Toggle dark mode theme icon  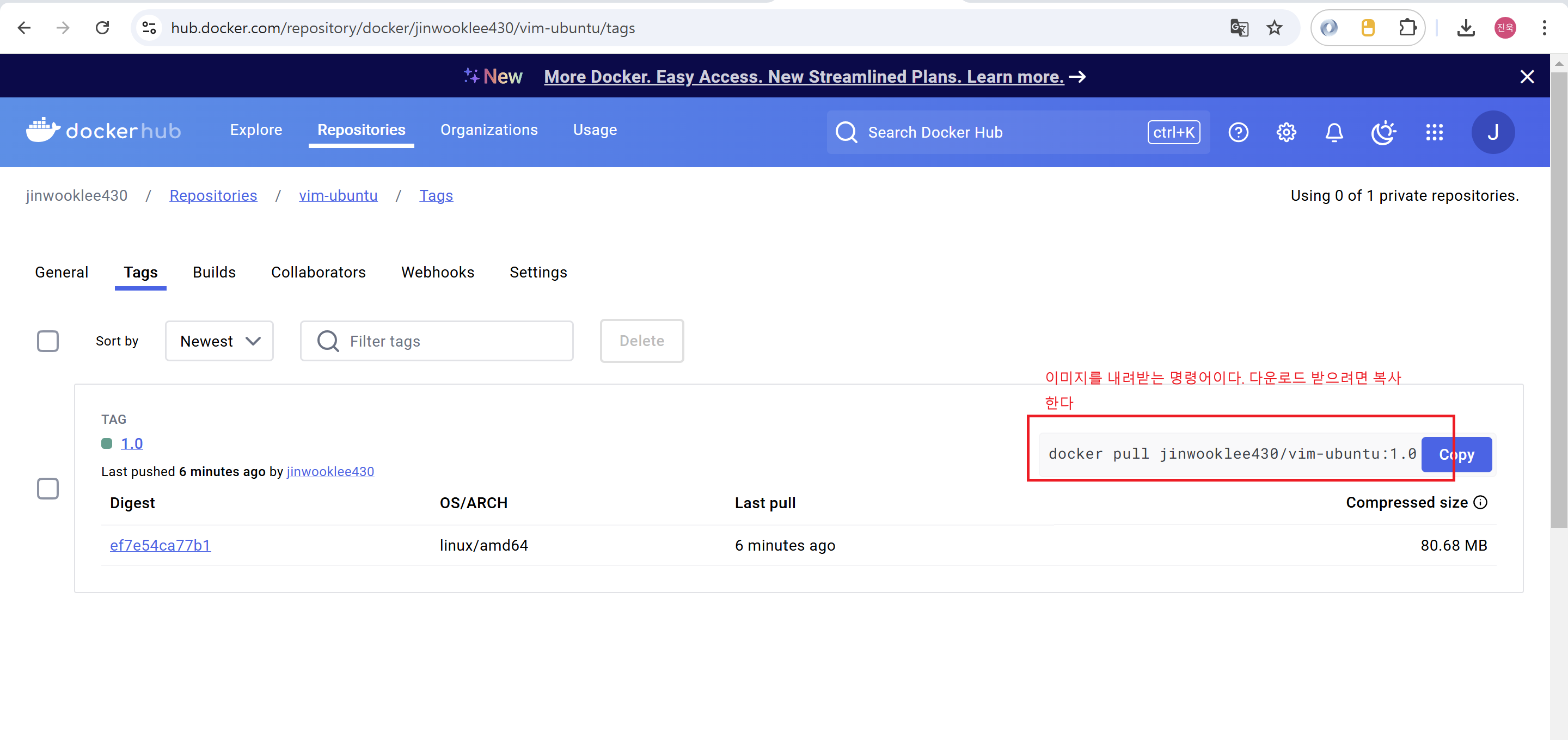(1383, 132)
